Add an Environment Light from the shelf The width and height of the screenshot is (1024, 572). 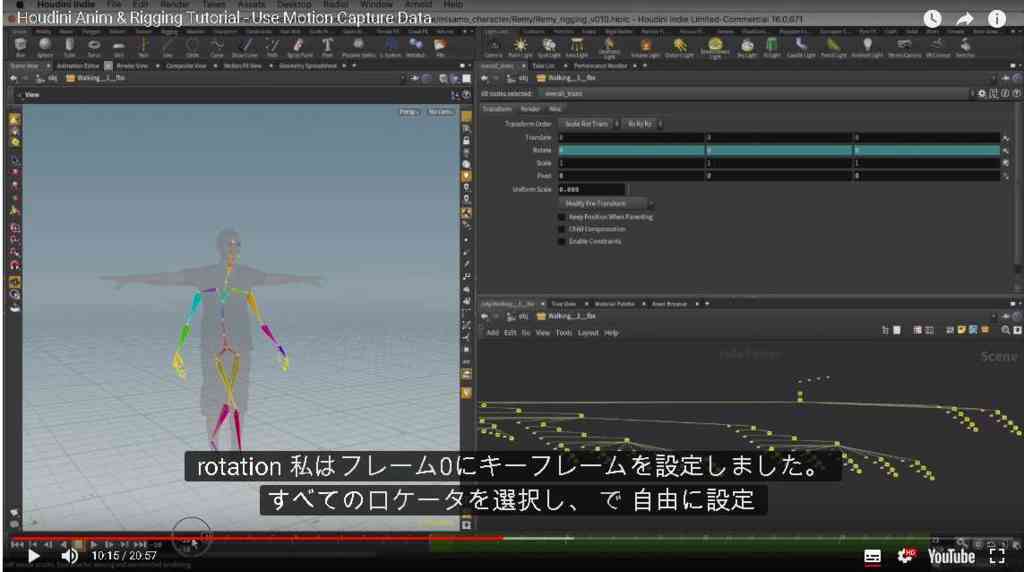(714, 47)
